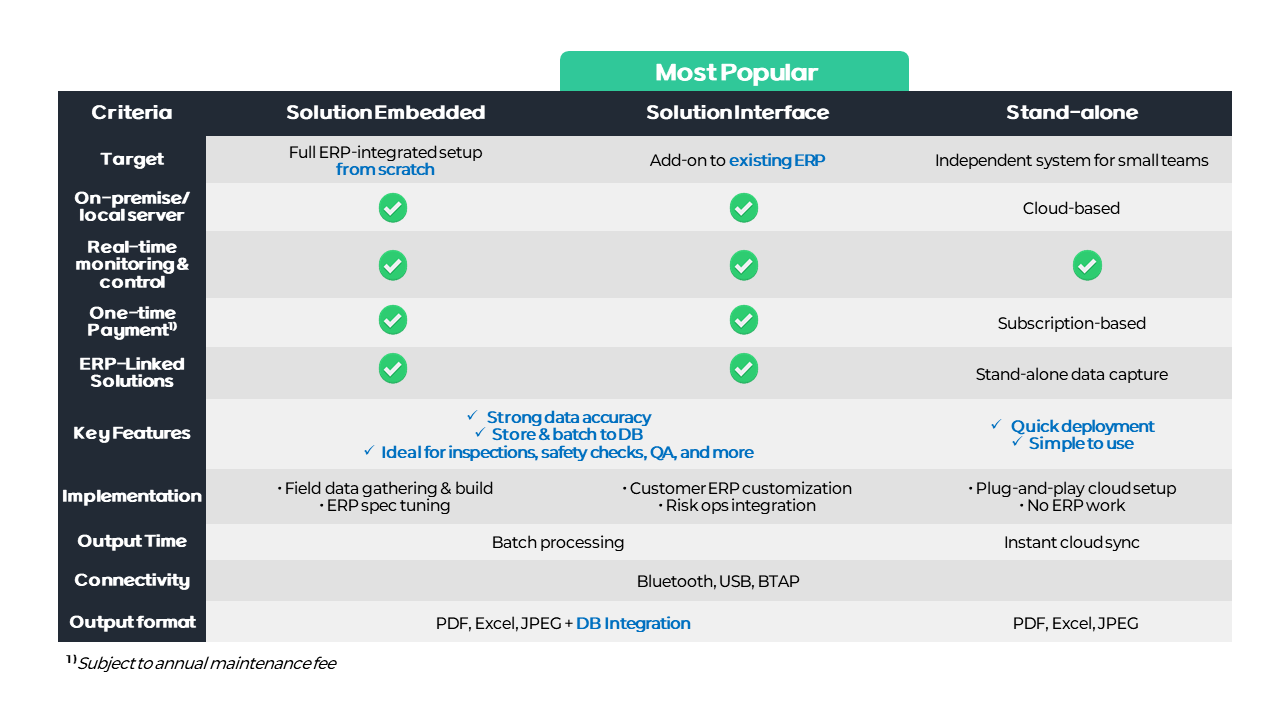Click Solution Interface one-time payment checkmark
This screenshot has height=720, width=1280.
tap(743, 320)
